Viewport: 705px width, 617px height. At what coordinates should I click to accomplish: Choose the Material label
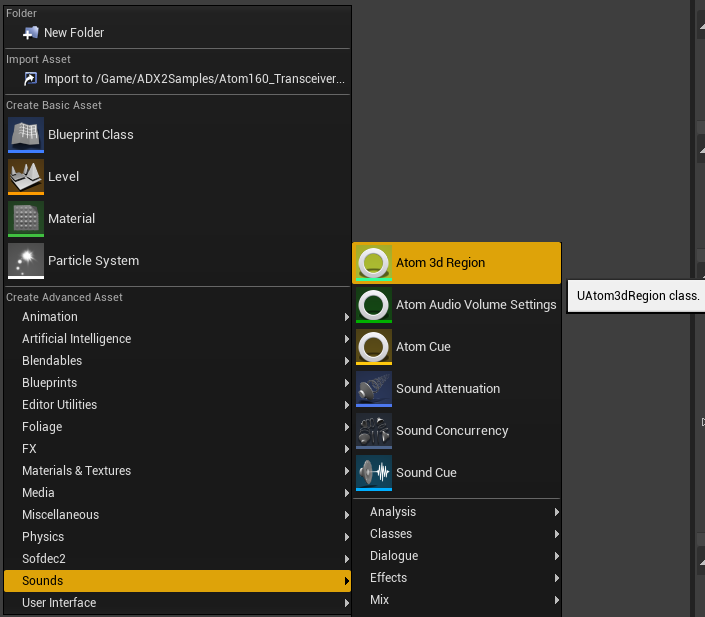pyautogui.click(x=71, y=219)
